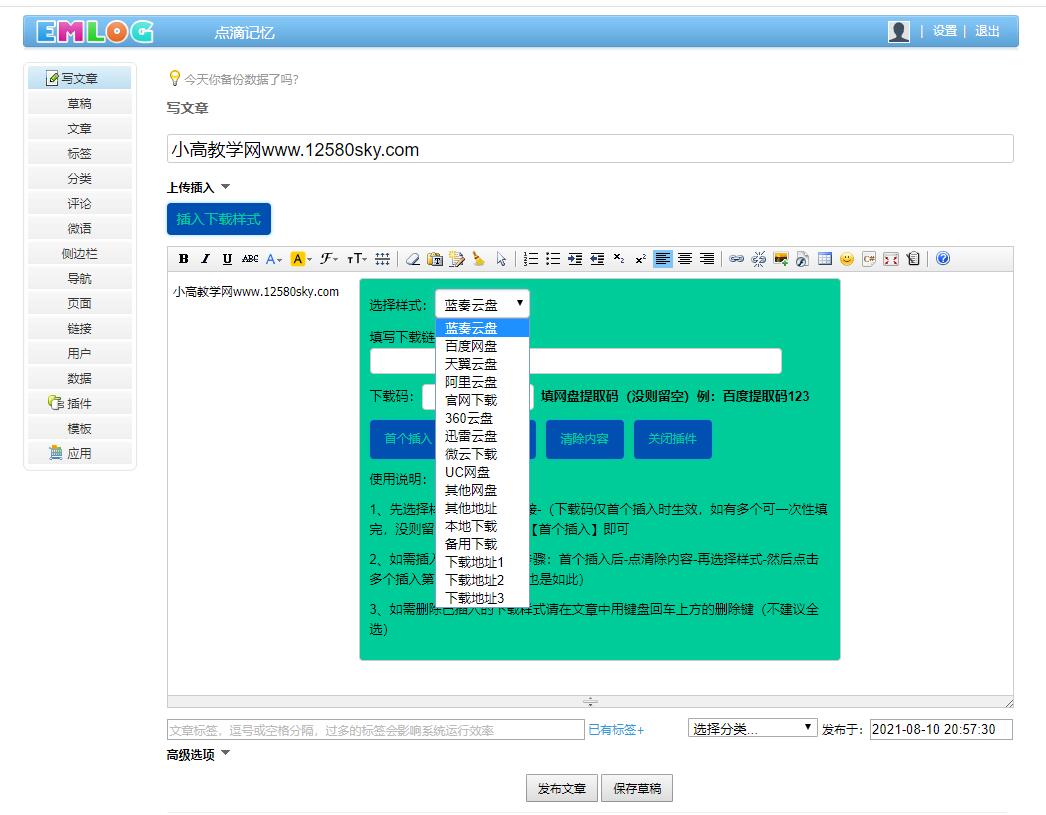Click the article tags input field
This screenshot has width=1046, height=815.
tap(376, 730)
